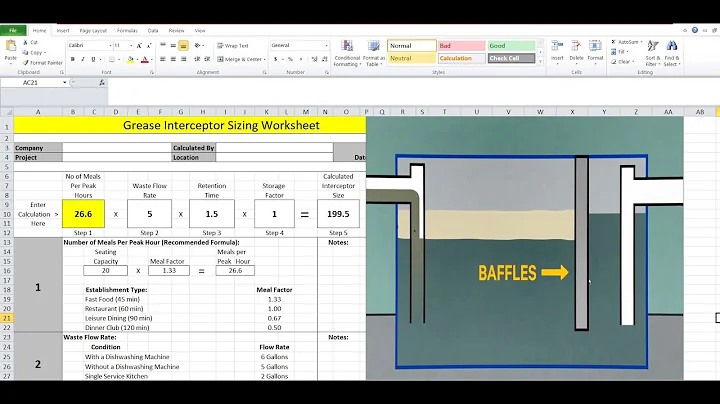Switch to the Review tab
This screenshot has width=720, height=404.
(x=176, y=31)
